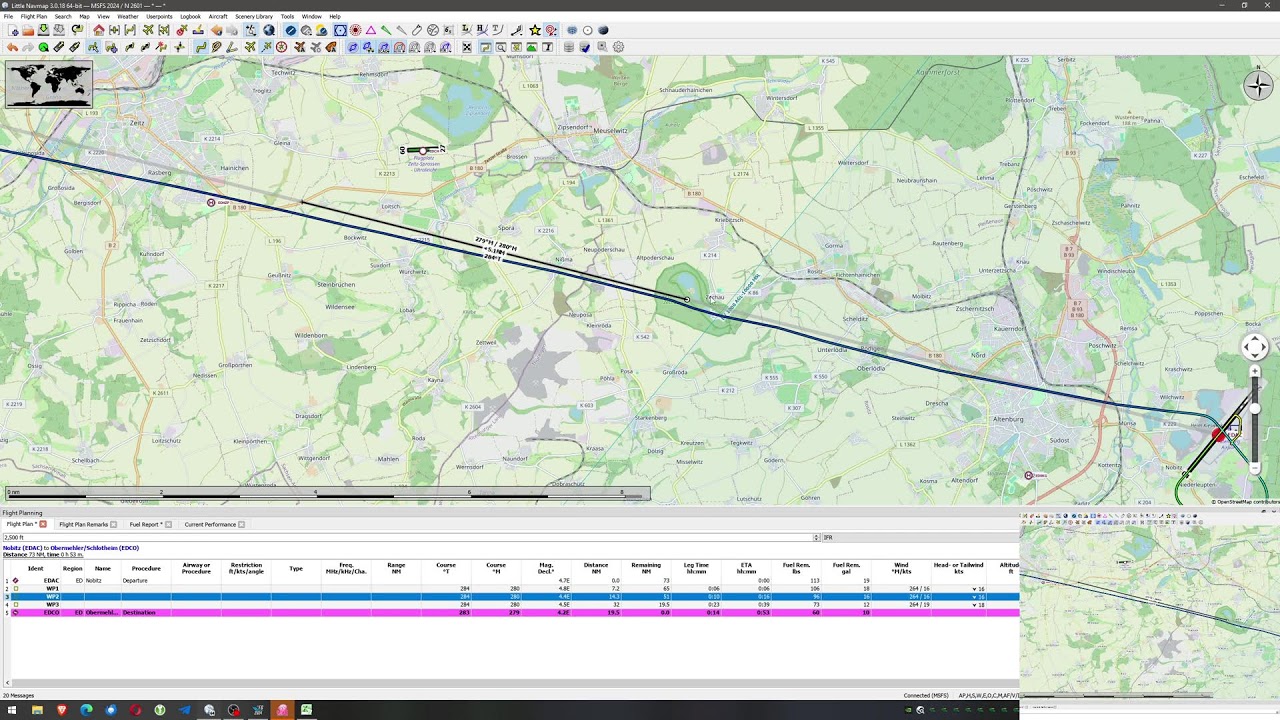Sort by the Ident column header

click(x=36, y=568)
